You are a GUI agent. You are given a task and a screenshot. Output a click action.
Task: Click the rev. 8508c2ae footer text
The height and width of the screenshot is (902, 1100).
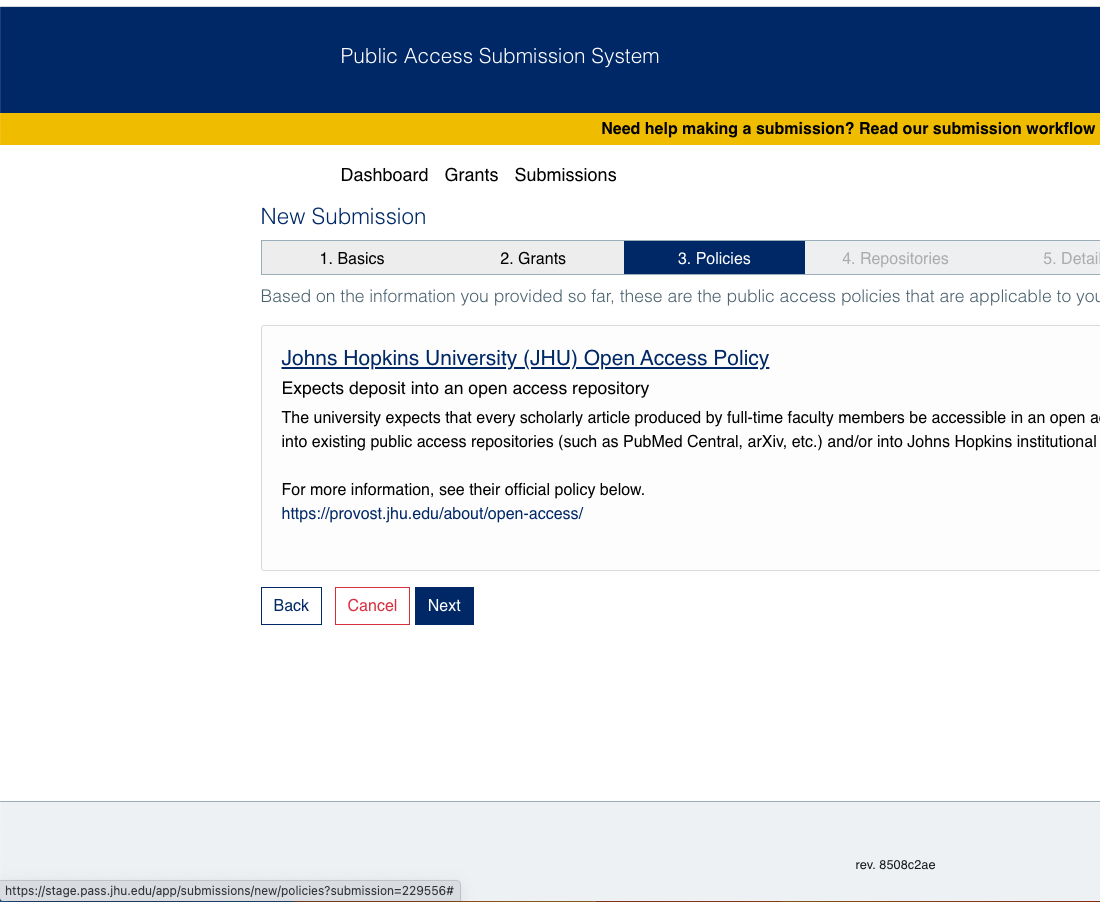(x=894, y=865)
